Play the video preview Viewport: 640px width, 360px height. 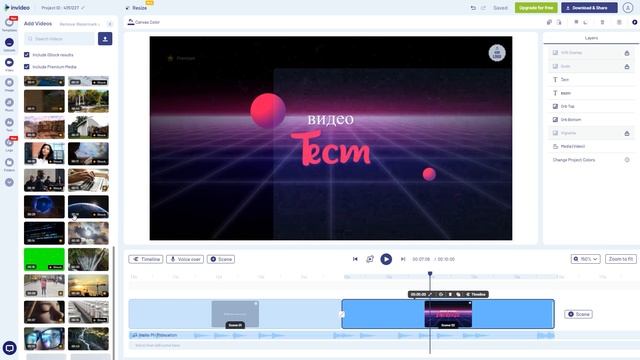click(x=386, y=259)
